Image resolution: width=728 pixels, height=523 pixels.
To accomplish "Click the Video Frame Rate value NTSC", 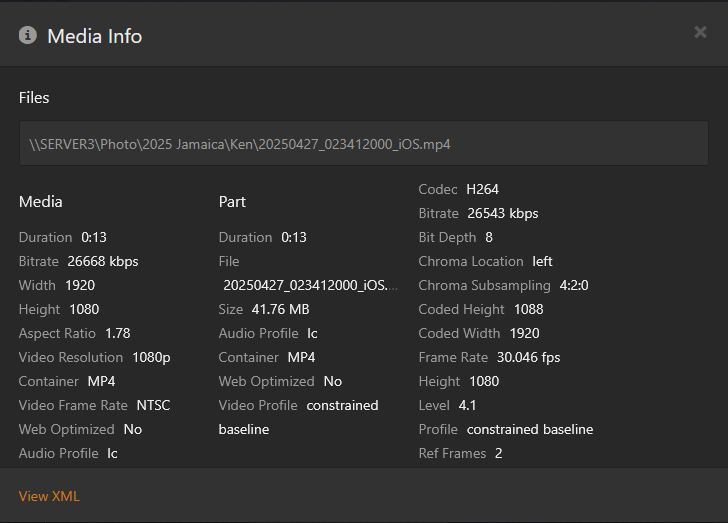I will coord(153,405).
